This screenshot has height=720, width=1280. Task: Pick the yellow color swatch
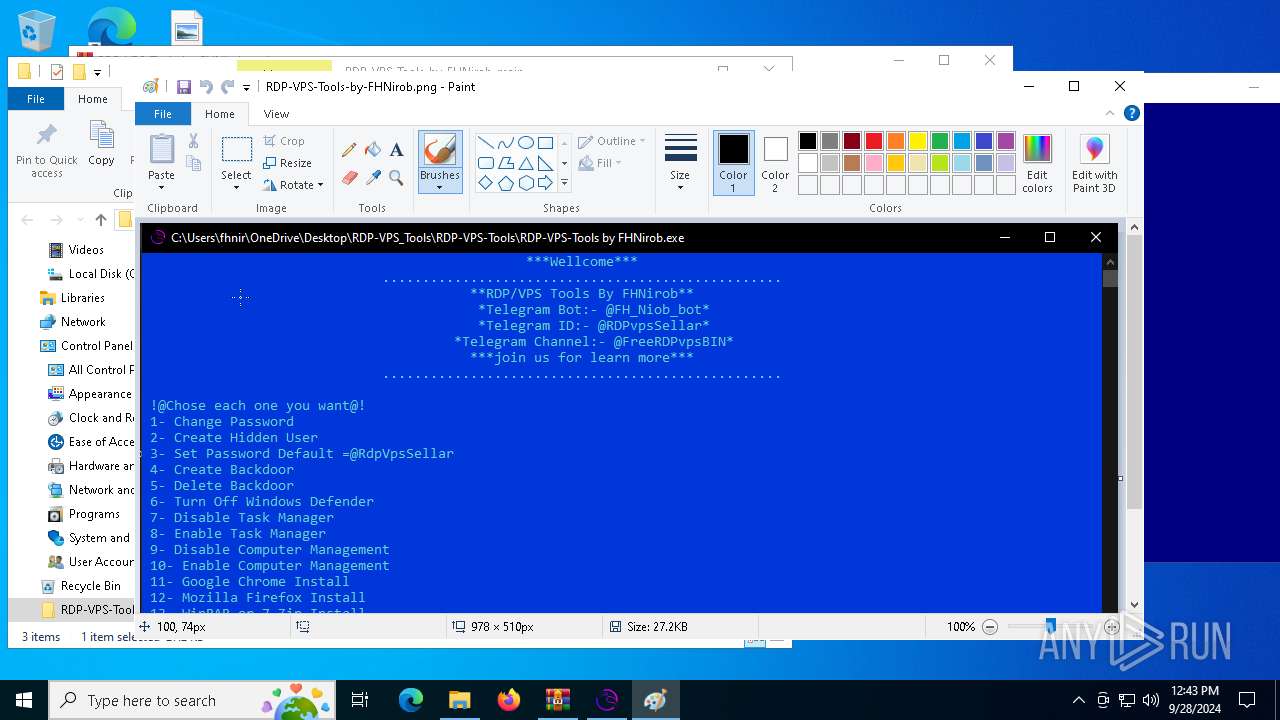pyautogui.click(x=918, y=141)
